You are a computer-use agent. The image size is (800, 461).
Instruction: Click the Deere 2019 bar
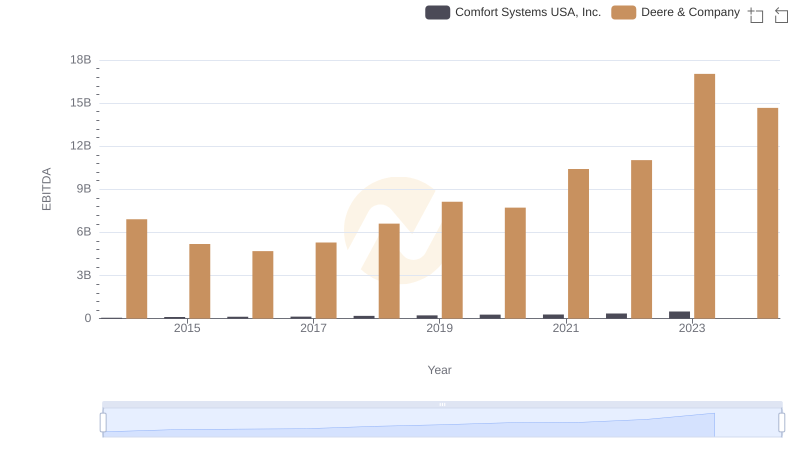pos(452,260)
